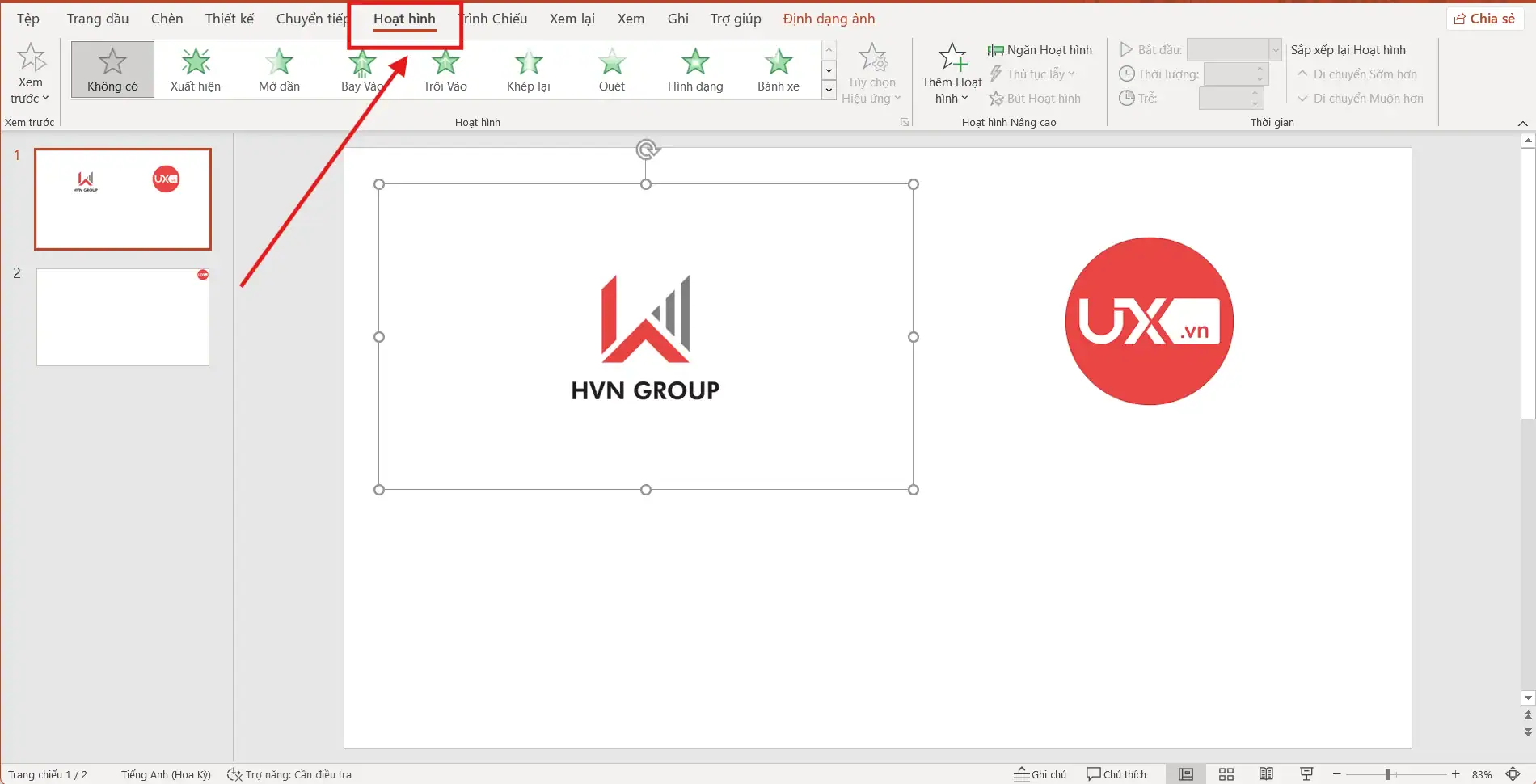The height and width of the screenshot is (784, 1536).
Task: Toggle the Ngăn Hoạt hình pane
Action: coord(1040,50)
